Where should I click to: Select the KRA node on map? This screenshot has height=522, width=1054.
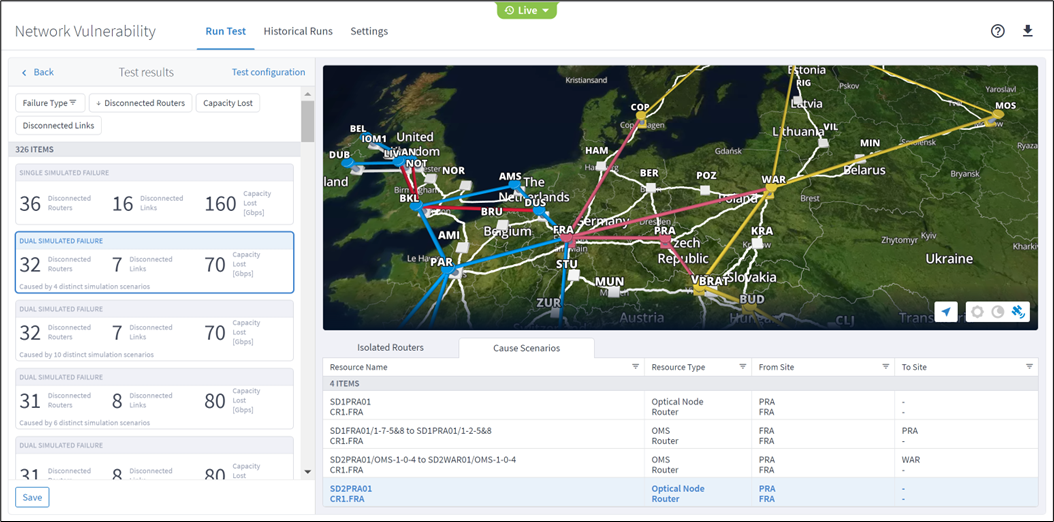pyautogui.click(x=758, y=244)
